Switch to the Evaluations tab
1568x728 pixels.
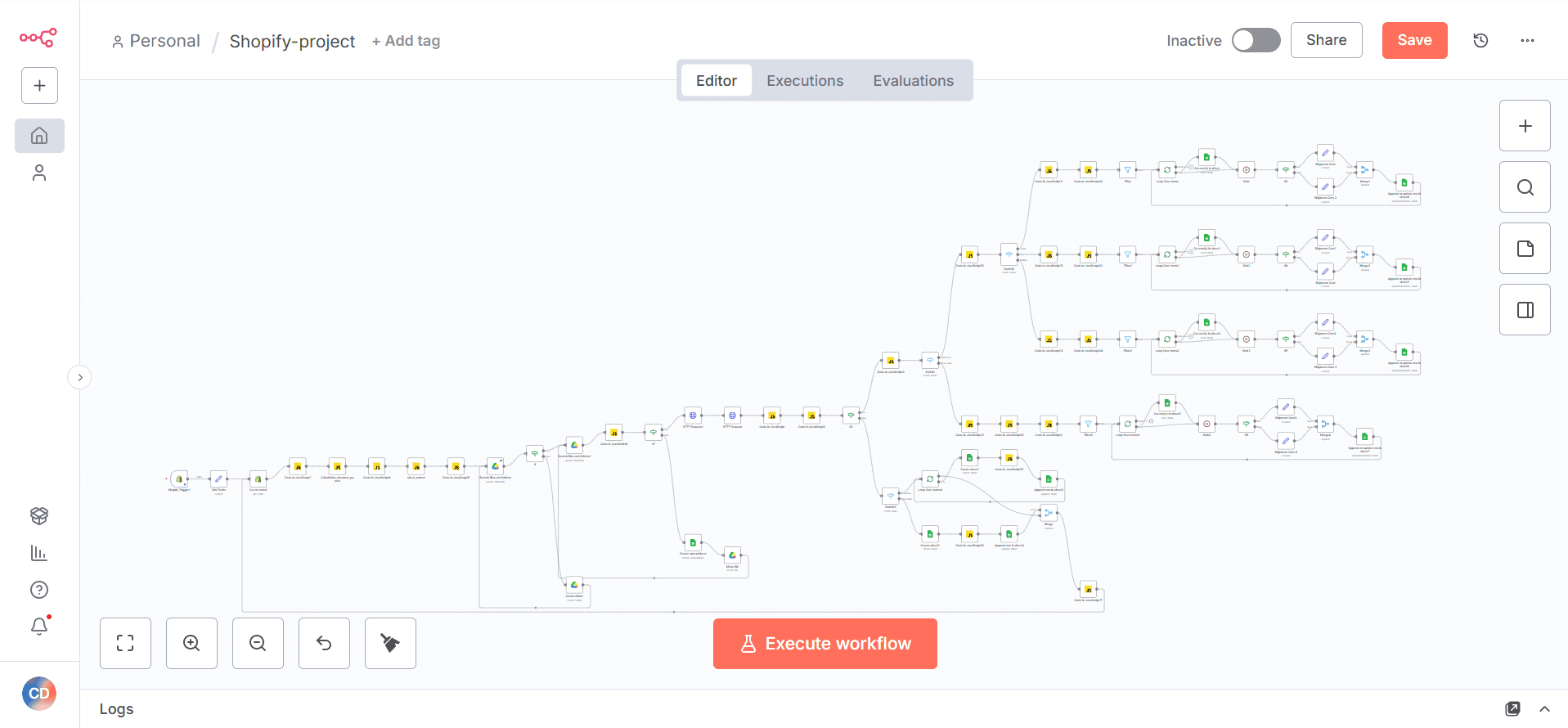pyautogui.click(x=913, y=80)
